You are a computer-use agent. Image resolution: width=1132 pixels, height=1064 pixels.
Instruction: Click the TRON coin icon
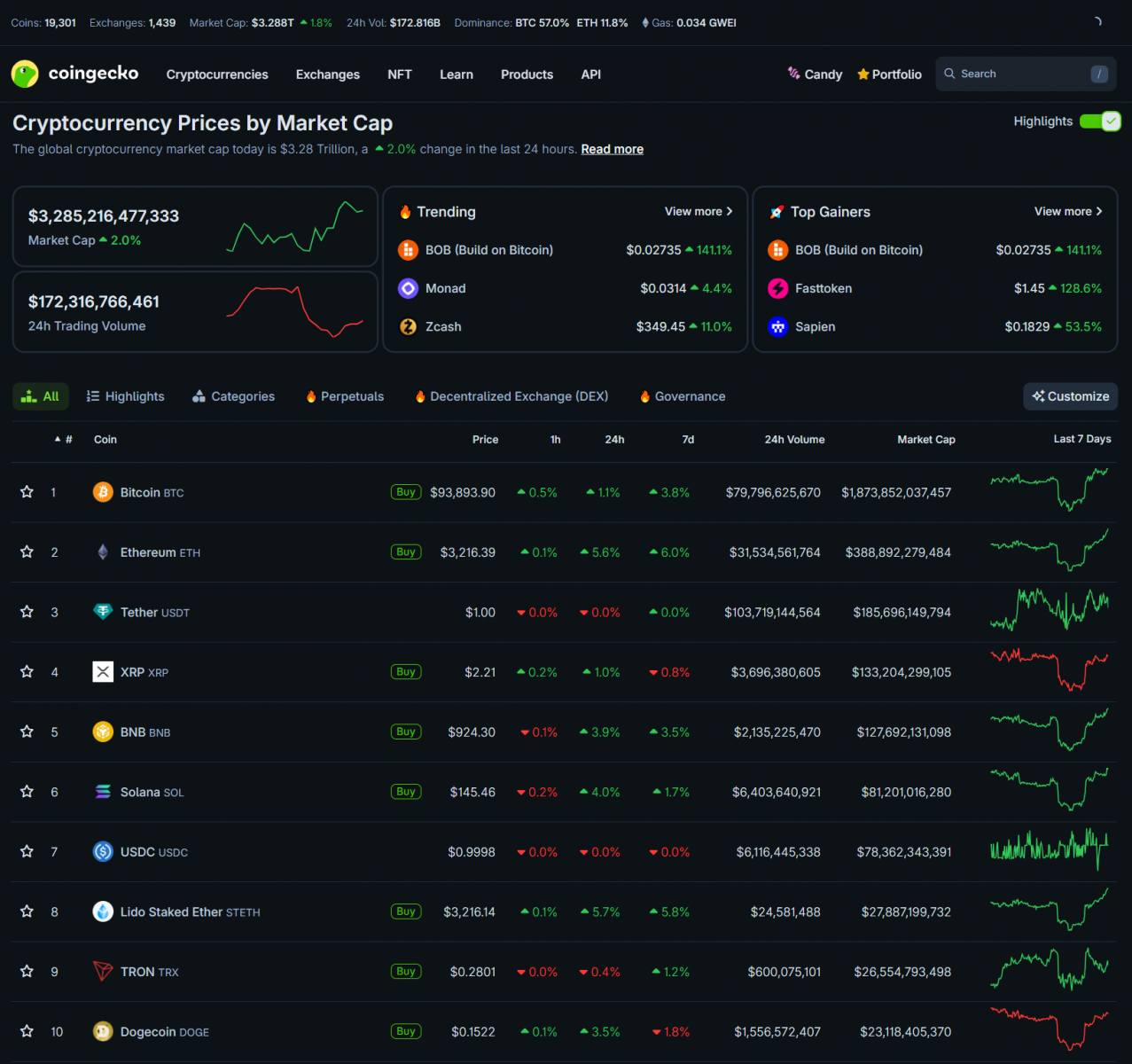103,972
